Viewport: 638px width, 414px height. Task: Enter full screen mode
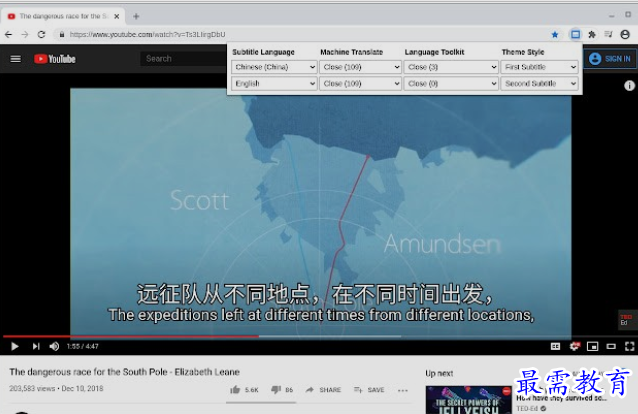(x=629, y=346)
